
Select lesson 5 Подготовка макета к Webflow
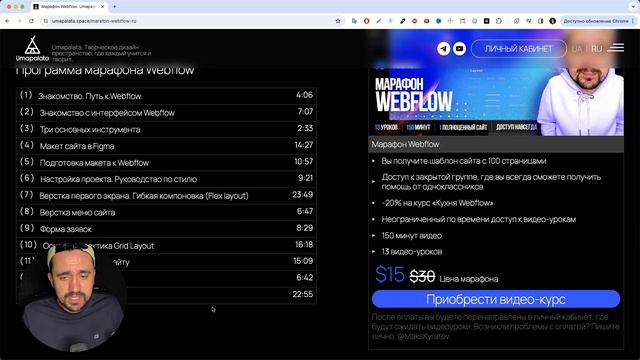167,162
